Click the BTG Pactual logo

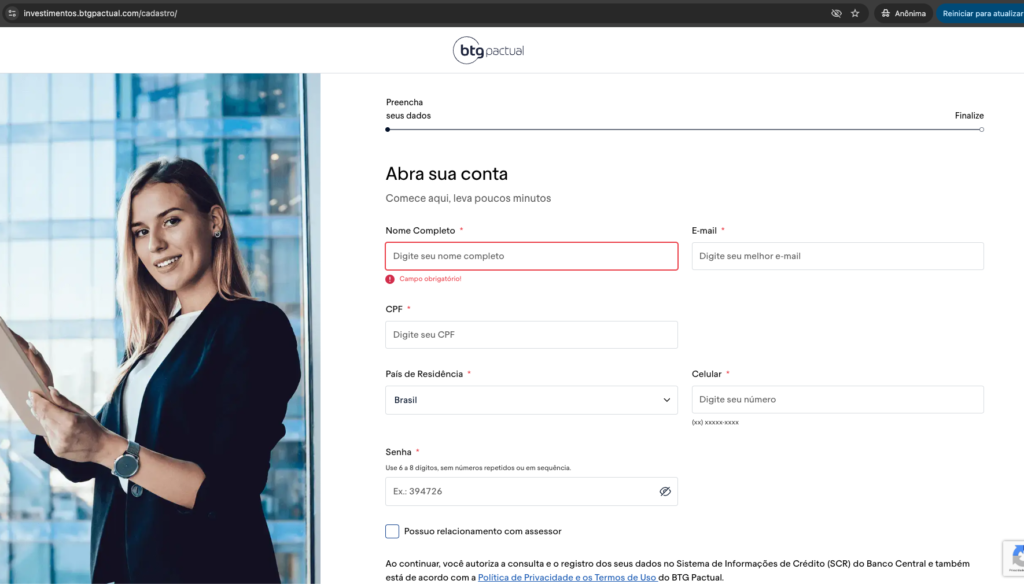point(488,50)
